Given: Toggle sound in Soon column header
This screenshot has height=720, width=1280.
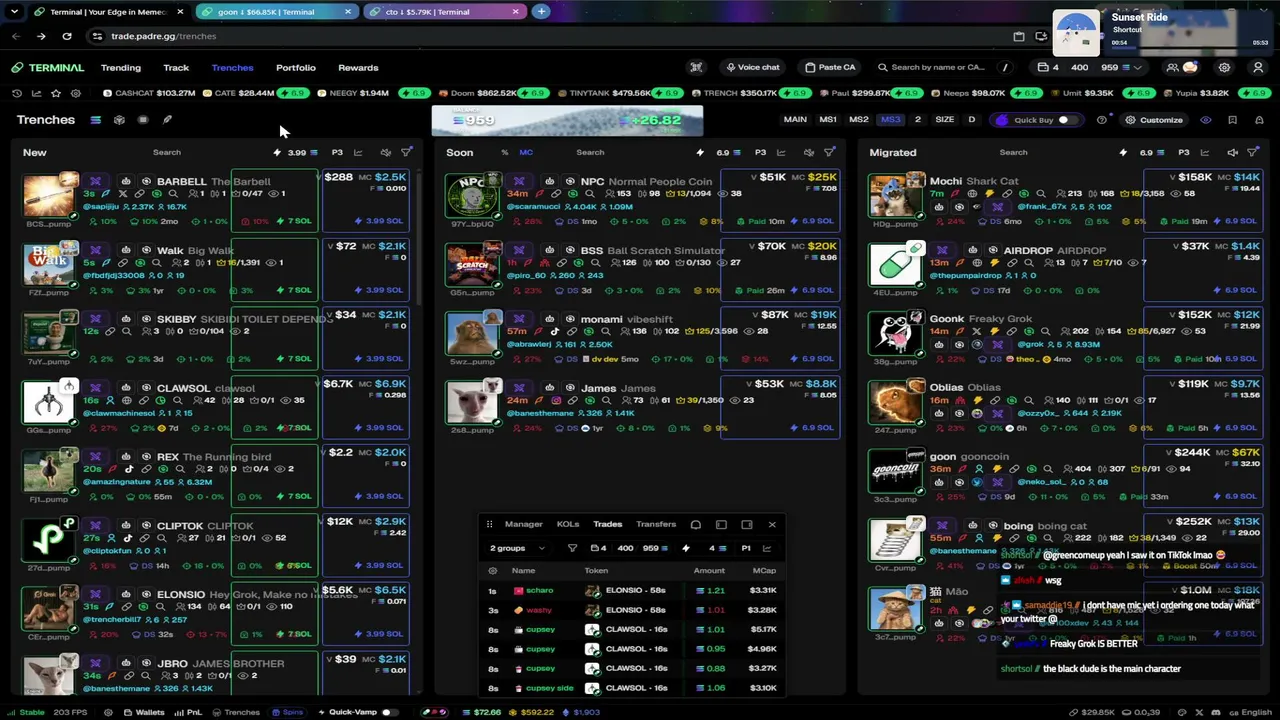Looking at the screenshot, I should [808, 153].
